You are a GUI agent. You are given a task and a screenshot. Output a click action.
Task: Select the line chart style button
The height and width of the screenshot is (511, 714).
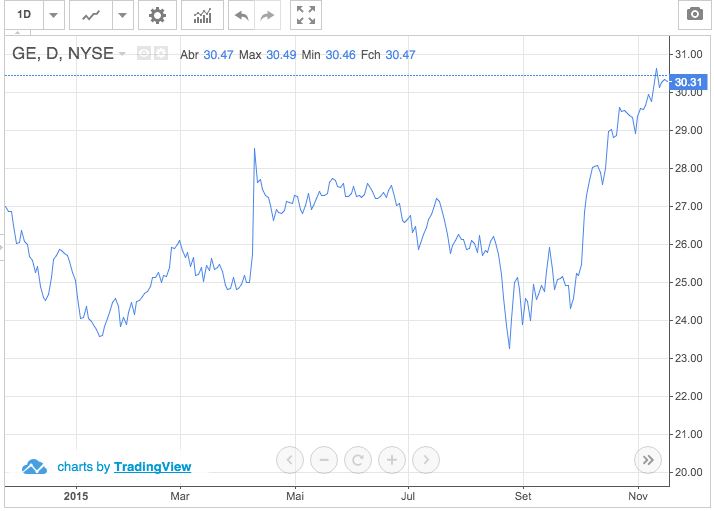click(x=91, y=15)
